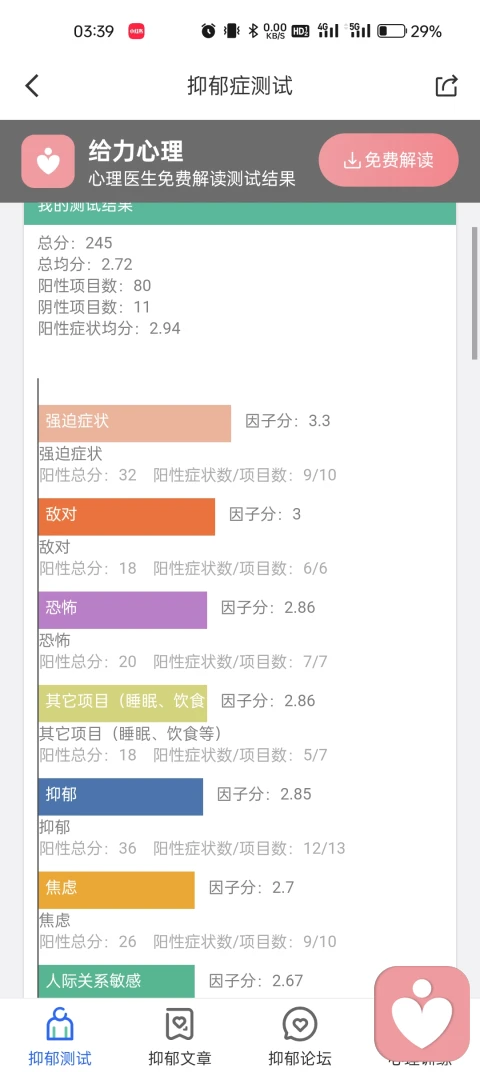Tap the 心理医生免费解读测试结果 banner text
Viewport: 480px width, 1072px height.
192,179
